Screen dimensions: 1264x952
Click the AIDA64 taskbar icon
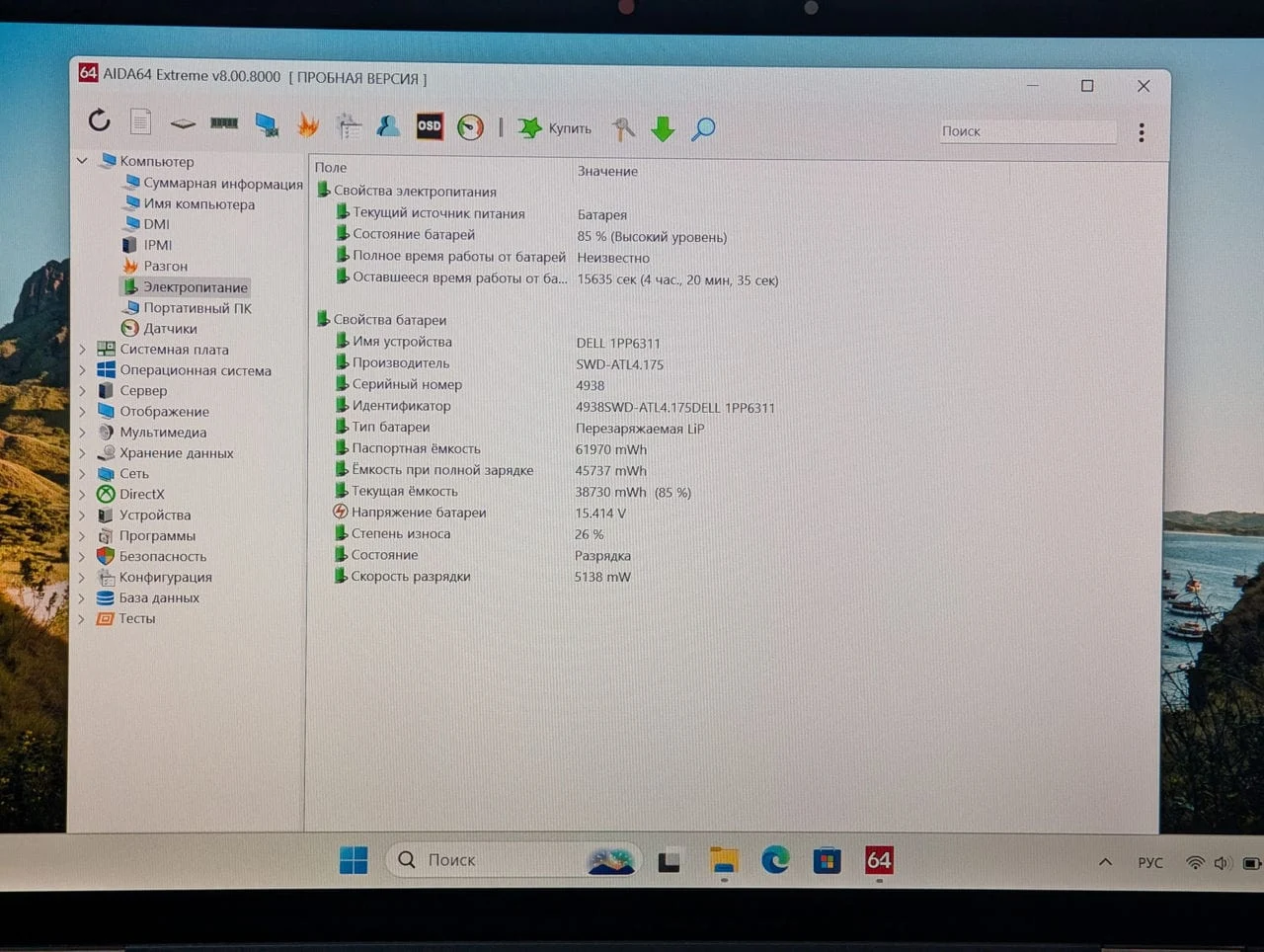(879, 861)
